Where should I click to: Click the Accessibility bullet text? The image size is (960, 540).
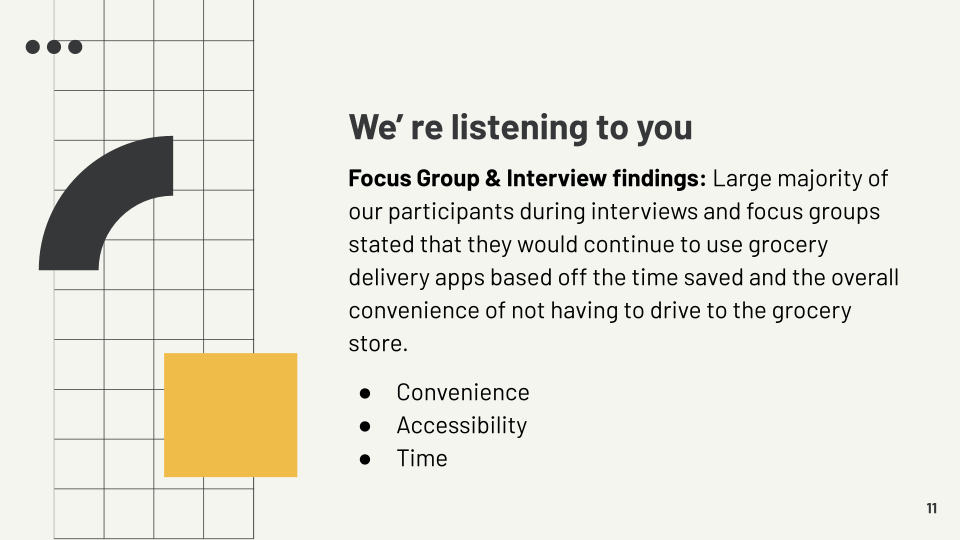pyautogui.click(x=462, y=426)
